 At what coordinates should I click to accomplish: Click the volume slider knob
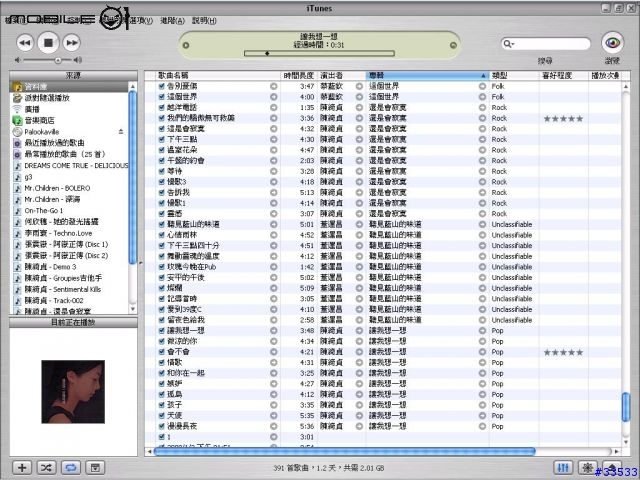coord(58,60)
